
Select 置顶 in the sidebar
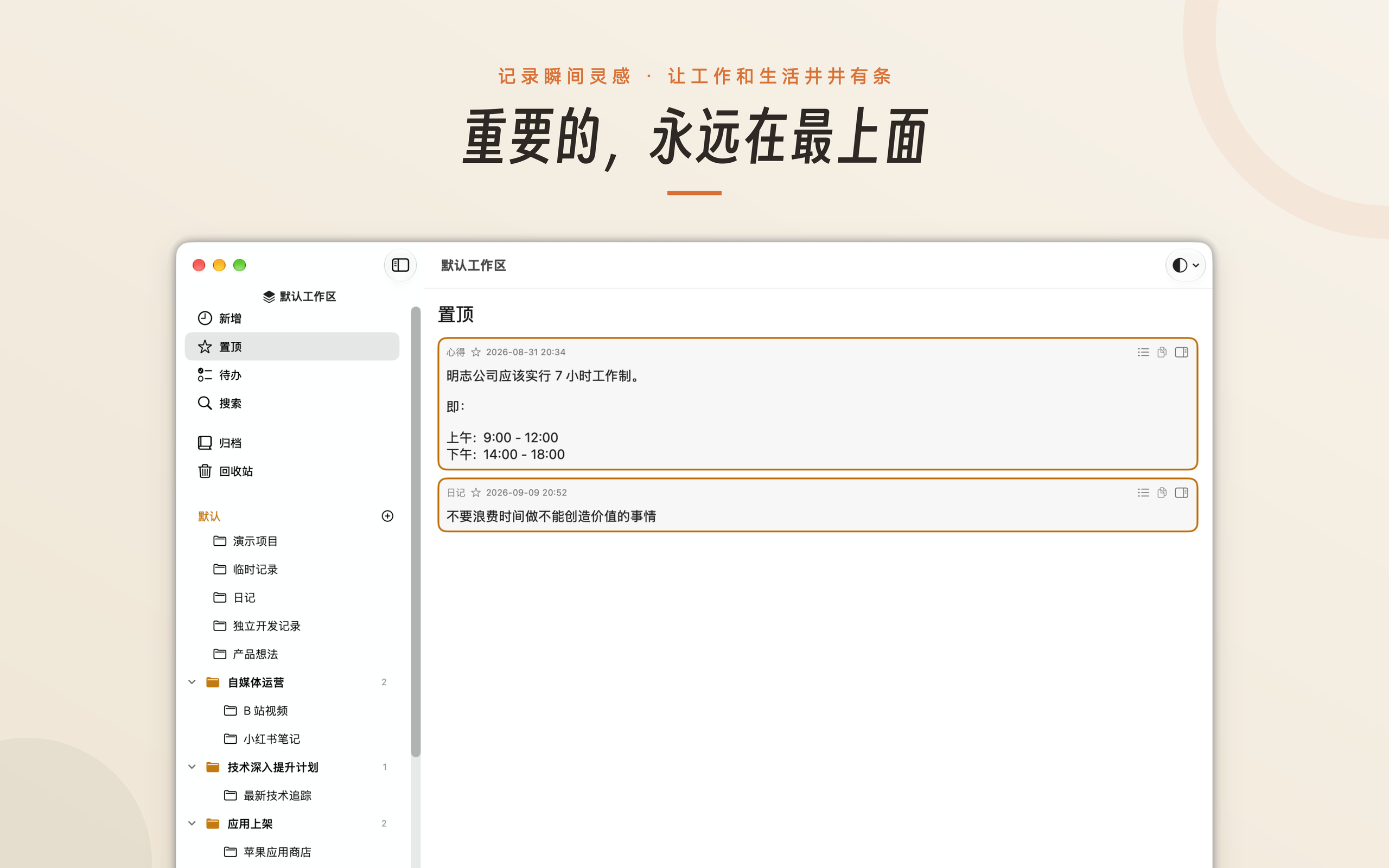(x=292, y=346)
